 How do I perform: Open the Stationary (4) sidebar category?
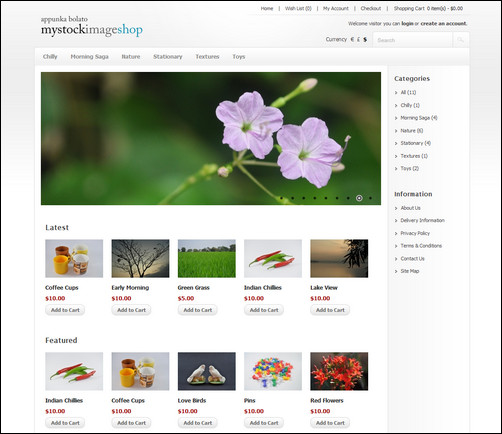tap(415, 143)
